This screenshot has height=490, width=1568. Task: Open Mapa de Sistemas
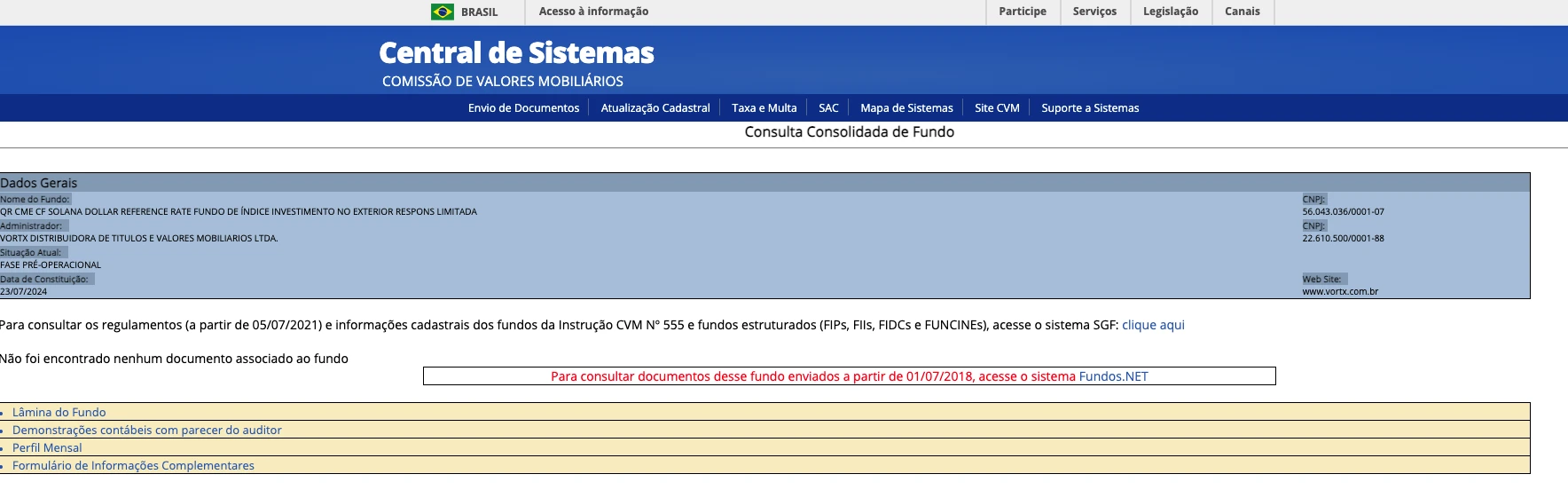(x=906, y=108)
